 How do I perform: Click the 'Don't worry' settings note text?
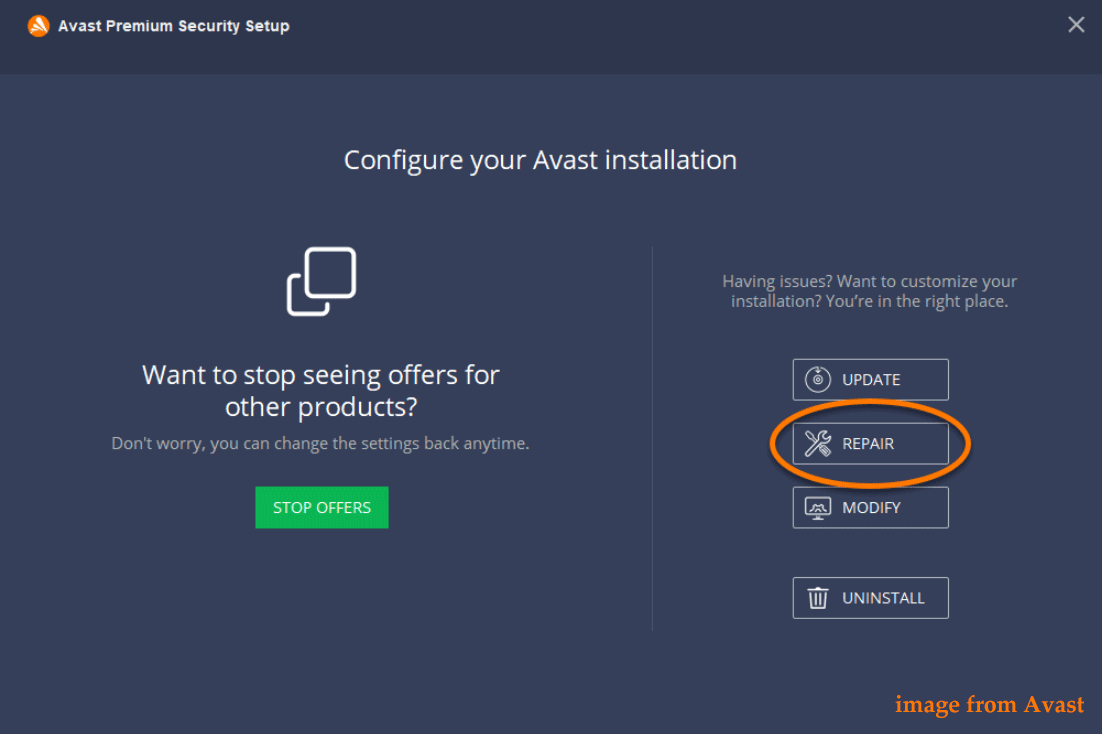tap(320, 444)
